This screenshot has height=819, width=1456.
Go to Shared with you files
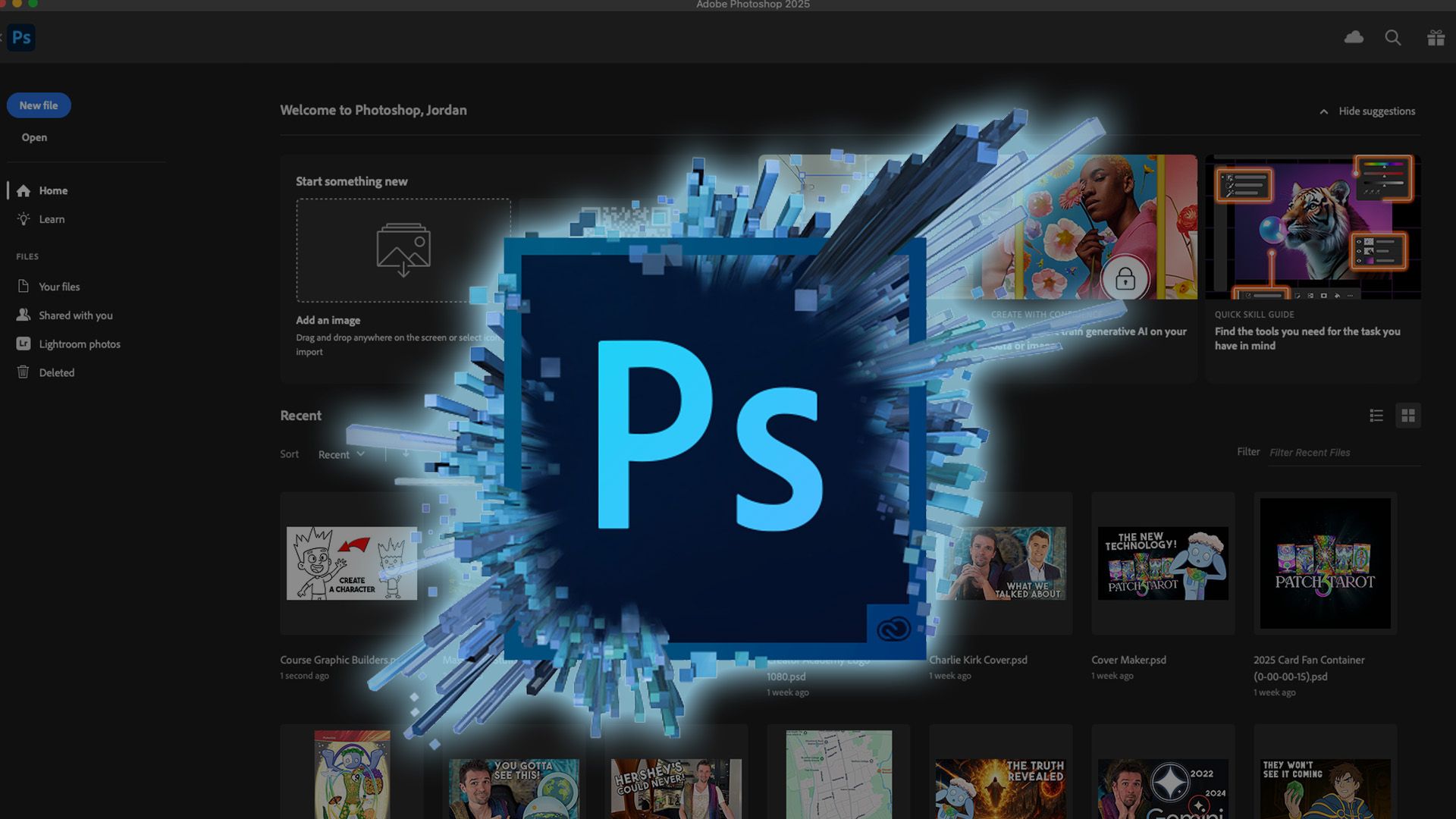click(76, 315)
